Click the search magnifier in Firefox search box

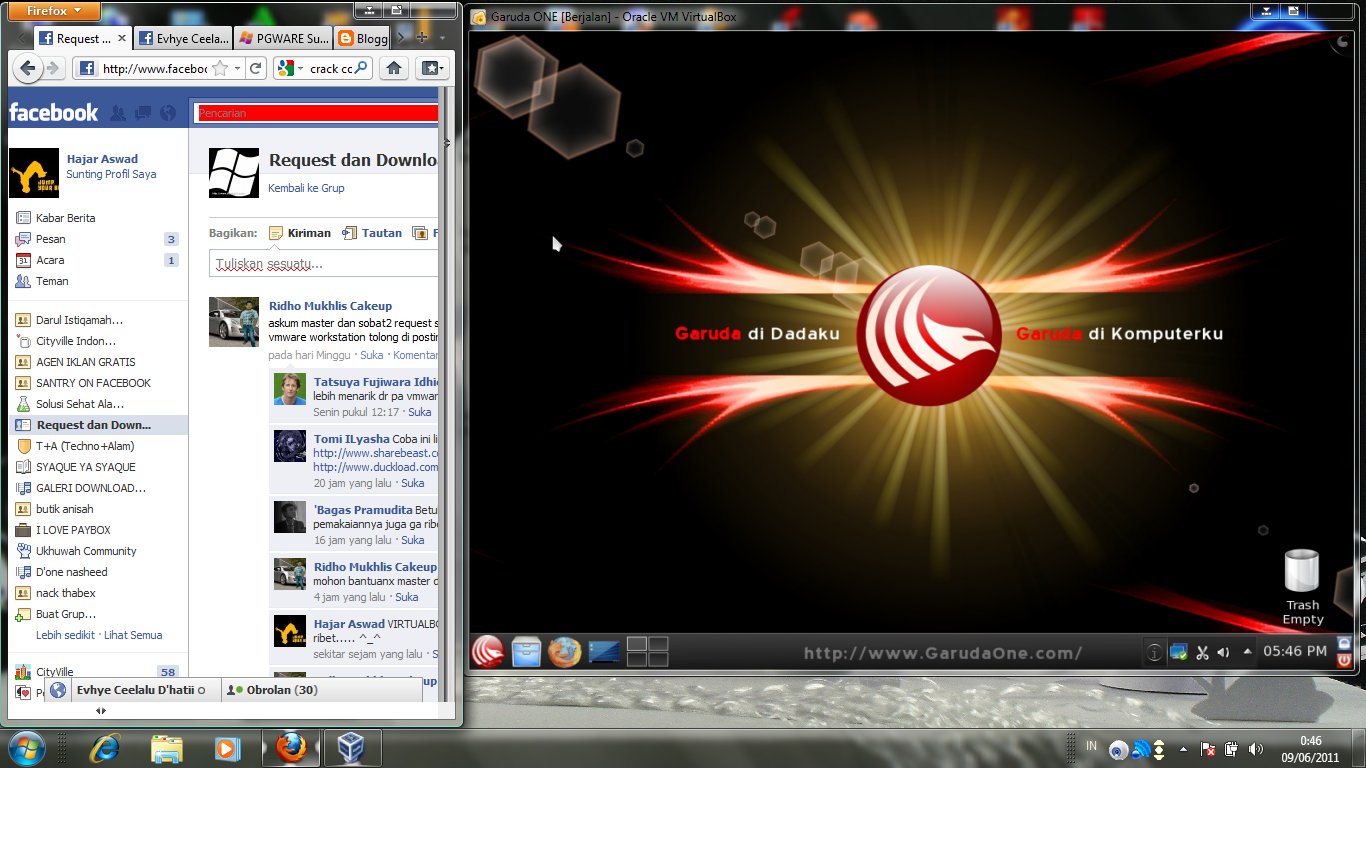point(361,68)
